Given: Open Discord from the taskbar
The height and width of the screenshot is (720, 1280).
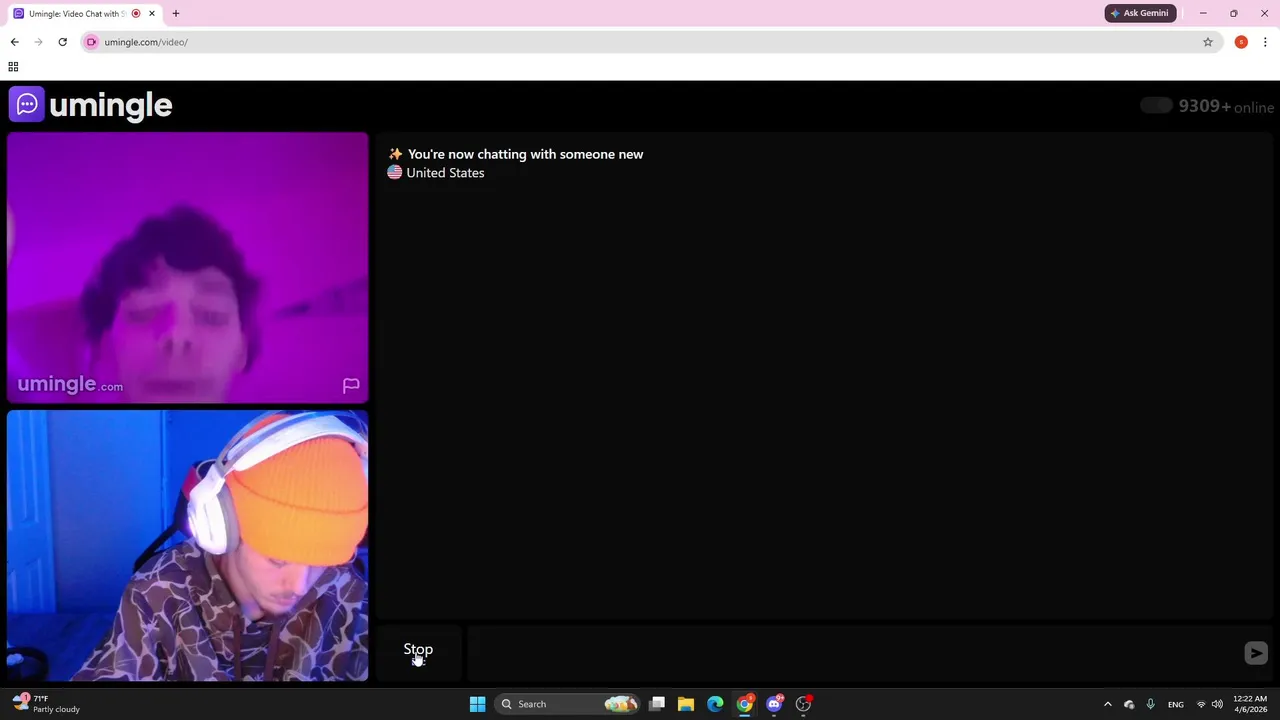Looking at the screenshot, I should (774, 704).
